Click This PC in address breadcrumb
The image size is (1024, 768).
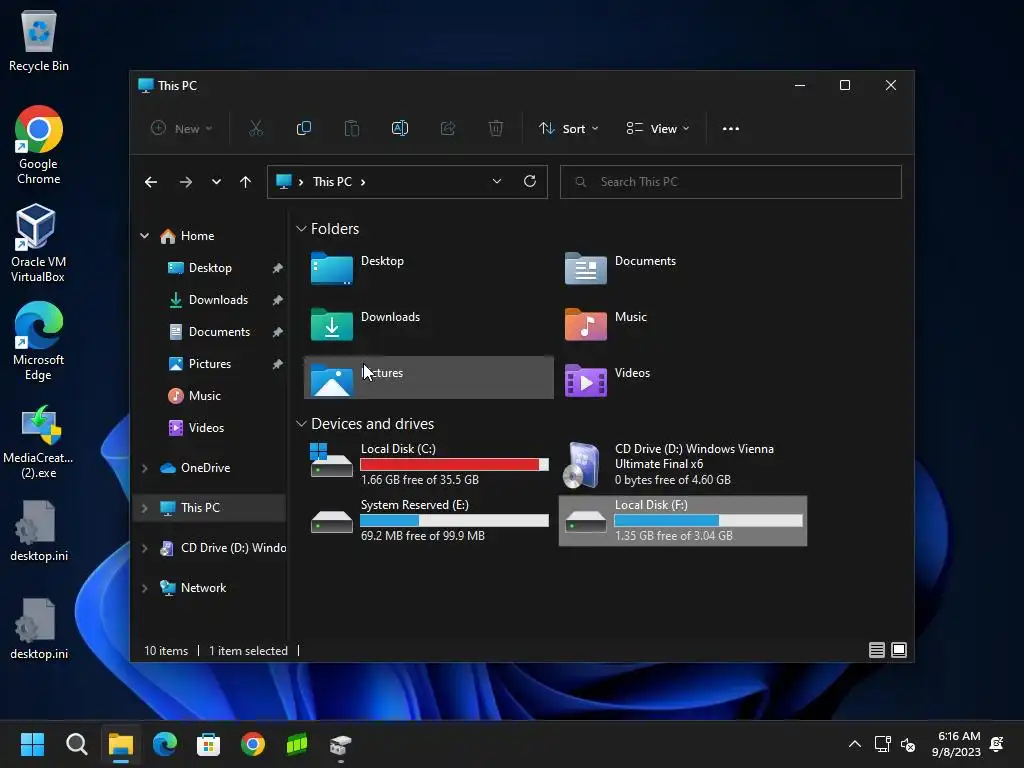(x=332, y=182)
